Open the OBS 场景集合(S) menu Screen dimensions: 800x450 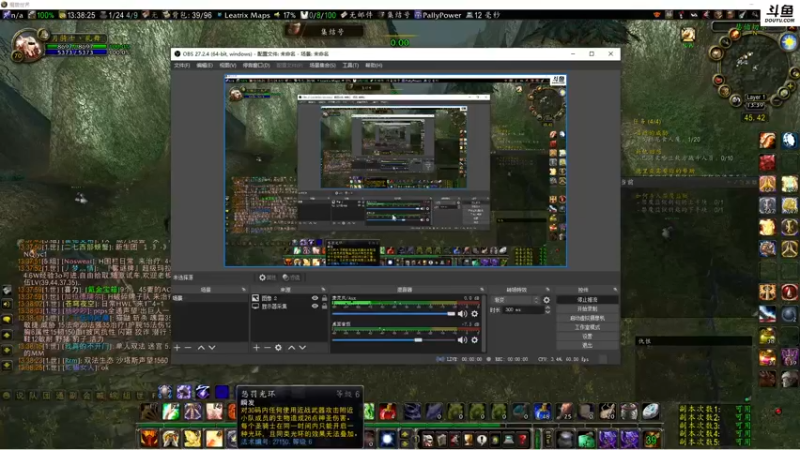click(322, 65)
